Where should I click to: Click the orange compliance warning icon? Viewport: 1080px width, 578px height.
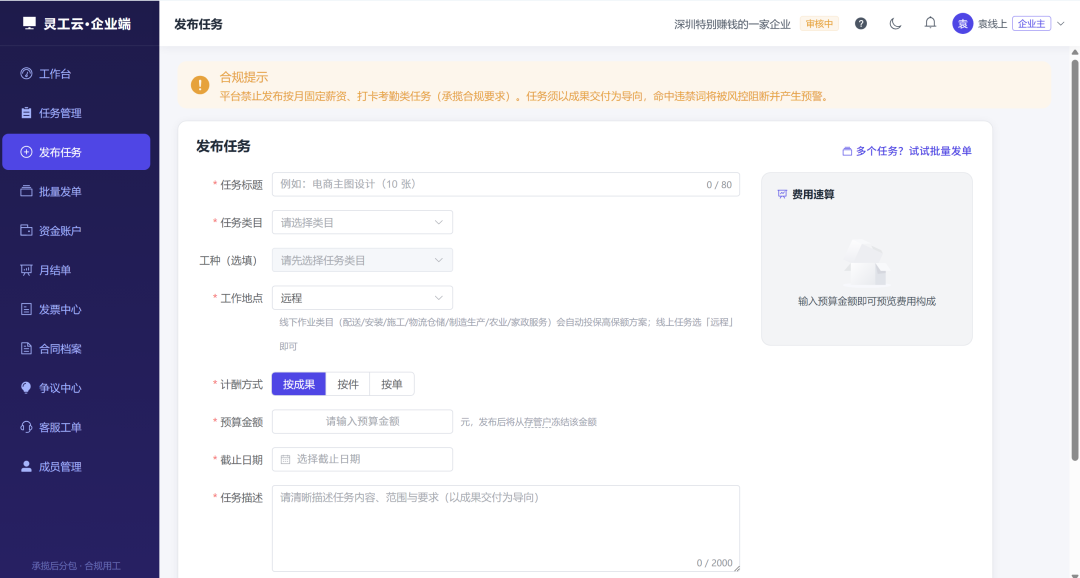point(200,85)
